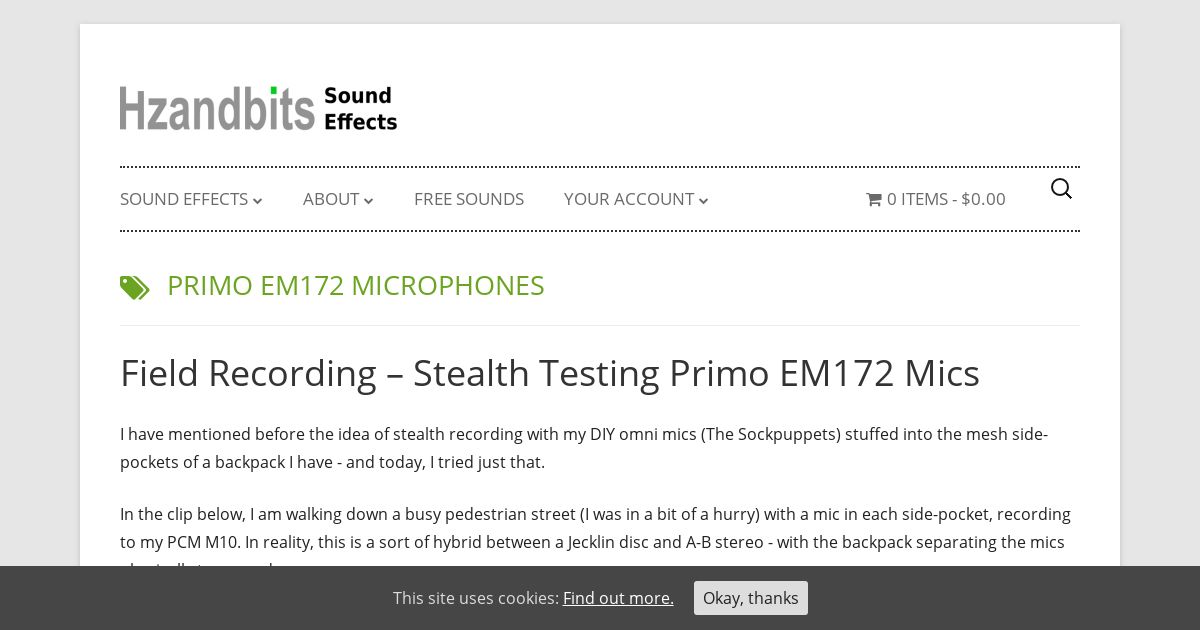Open the Stealth Testing Primo EM172 Mics article
1200x630 pixels.
click(550, 373)
